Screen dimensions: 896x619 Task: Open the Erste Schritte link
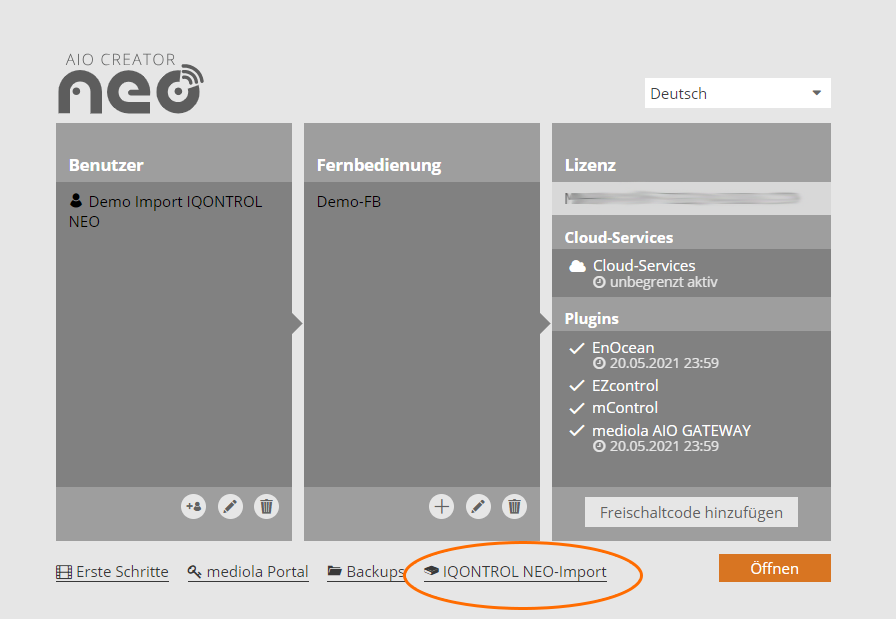point(112,572)
